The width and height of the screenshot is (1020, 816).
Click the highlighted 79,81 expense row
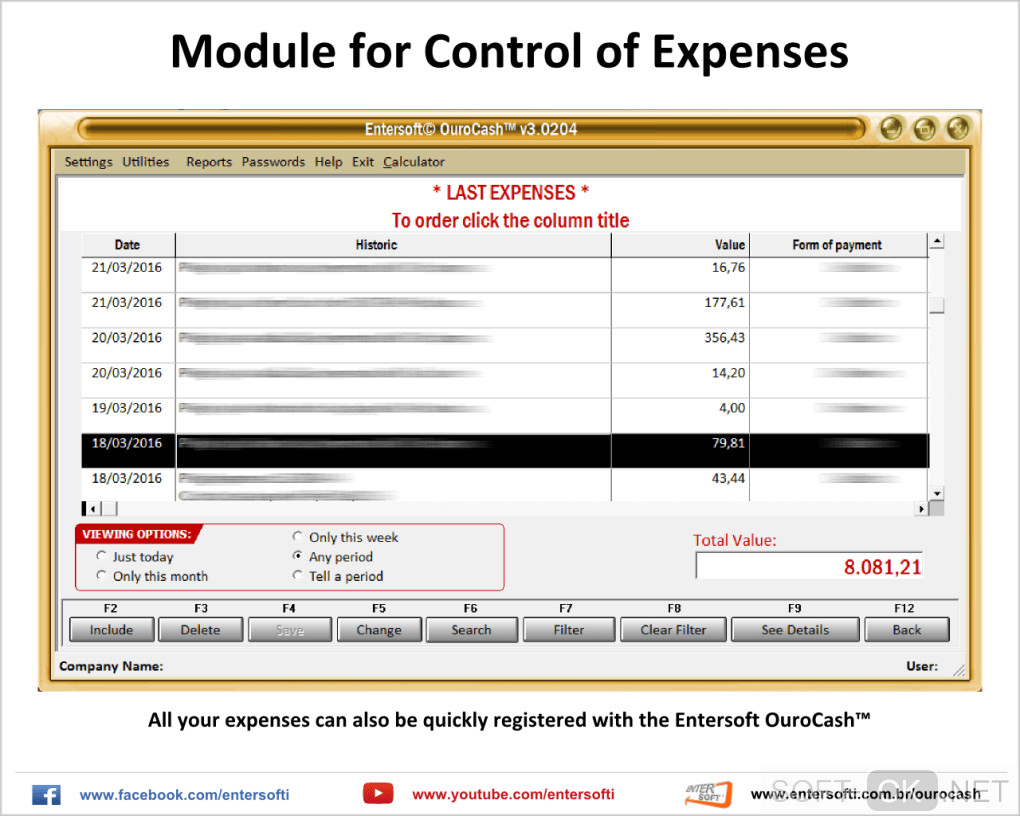(505, 450)
